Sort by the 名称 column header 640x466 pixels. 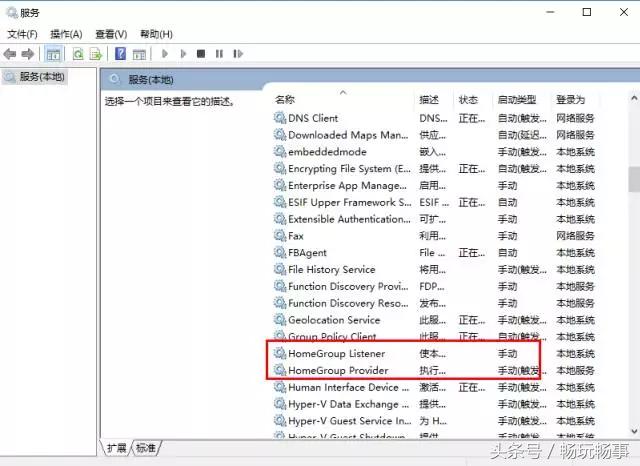pyautogui.click(x=284, y=100)
